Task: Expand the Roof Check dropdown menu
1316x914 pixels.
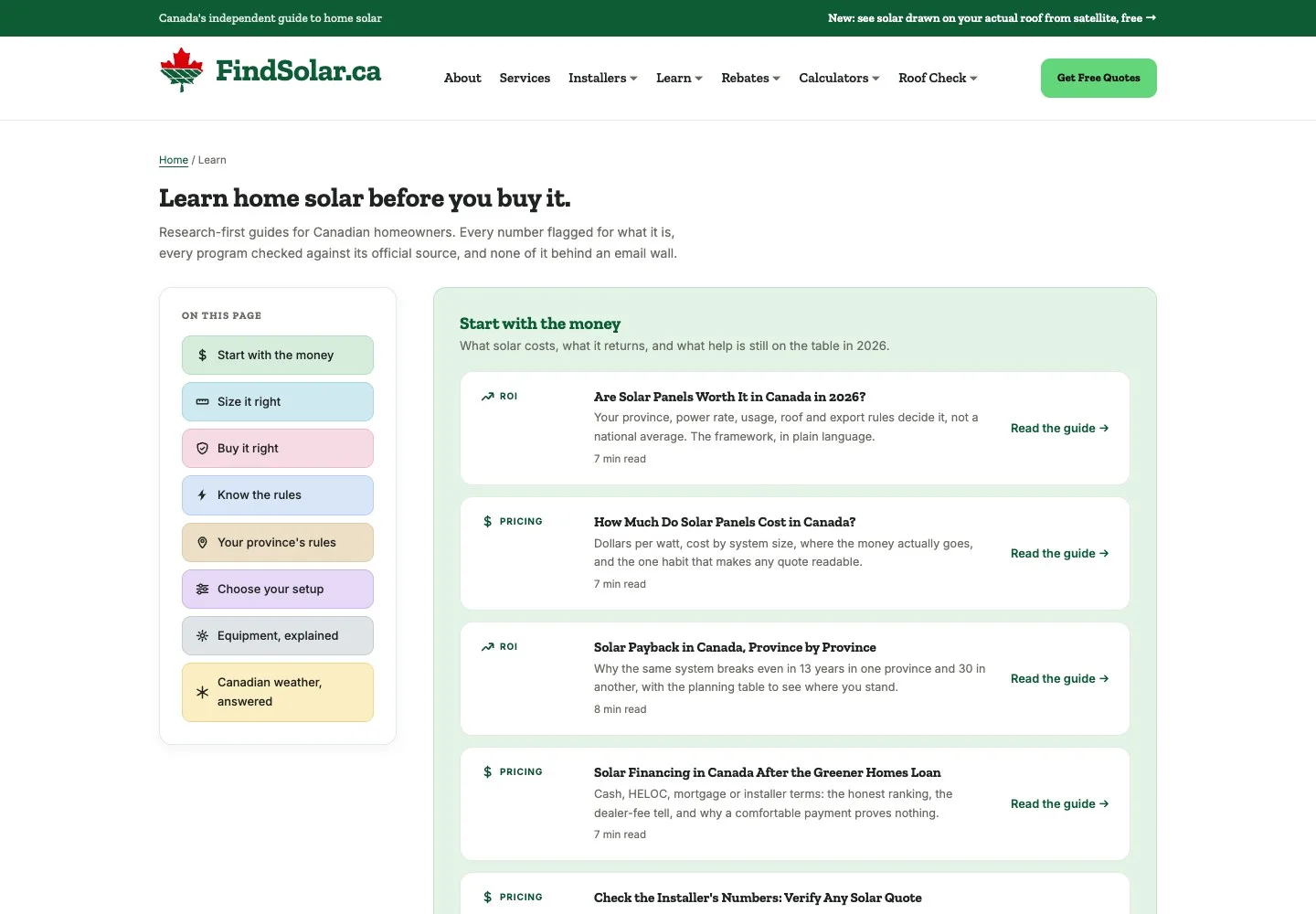Action: pyautogui.click(x=938, y=79)
